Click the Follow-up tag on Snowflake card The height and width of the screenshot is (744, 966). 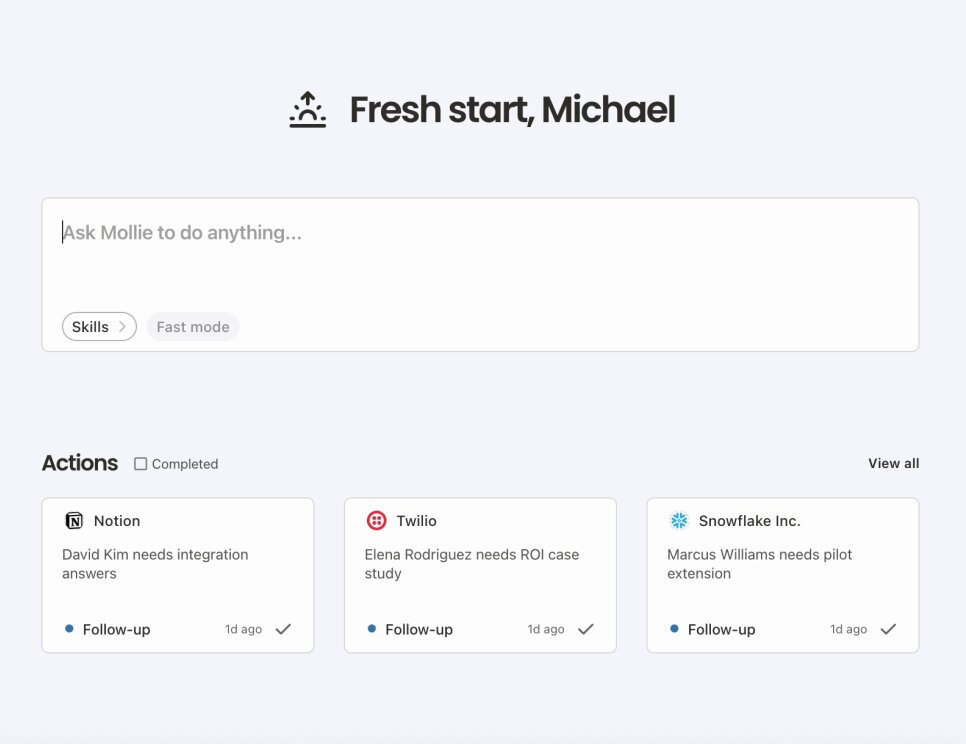click(x=721, y=629)
